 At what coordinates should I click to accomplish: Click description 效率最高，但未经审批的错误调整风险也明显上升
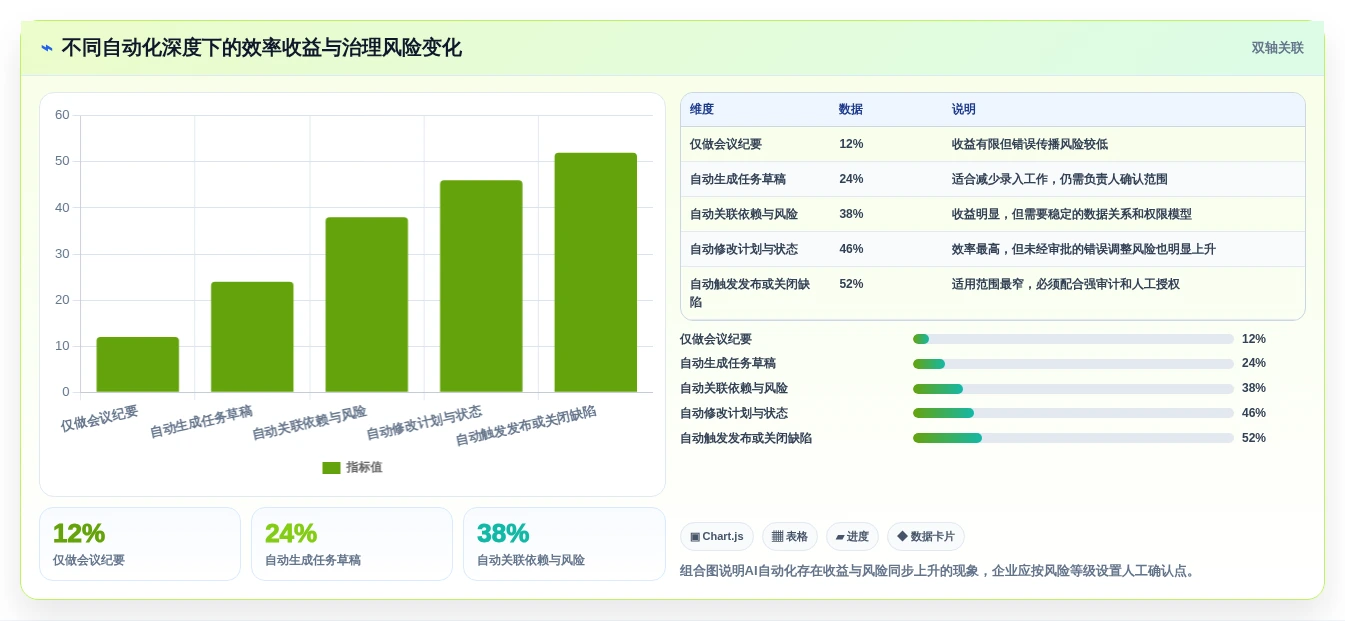(1084, 249)
